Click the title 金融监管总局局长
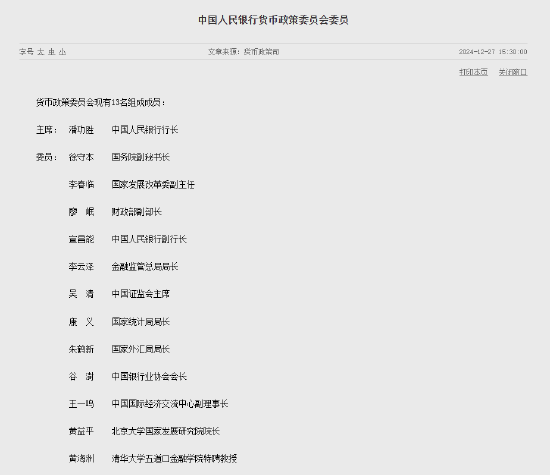550x475 pixels. [x=145, y=267]
